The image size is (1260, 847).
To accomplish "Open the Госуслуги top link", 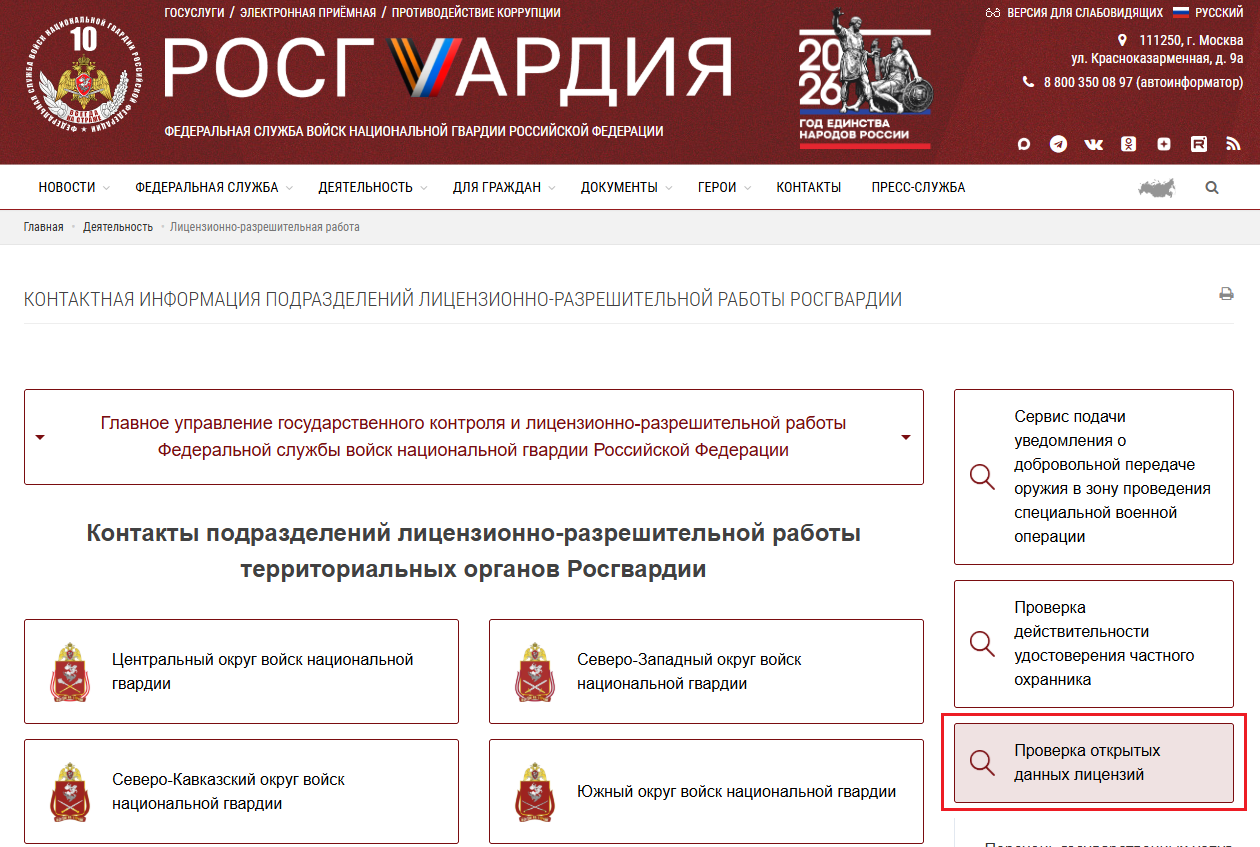I will 193,13.
